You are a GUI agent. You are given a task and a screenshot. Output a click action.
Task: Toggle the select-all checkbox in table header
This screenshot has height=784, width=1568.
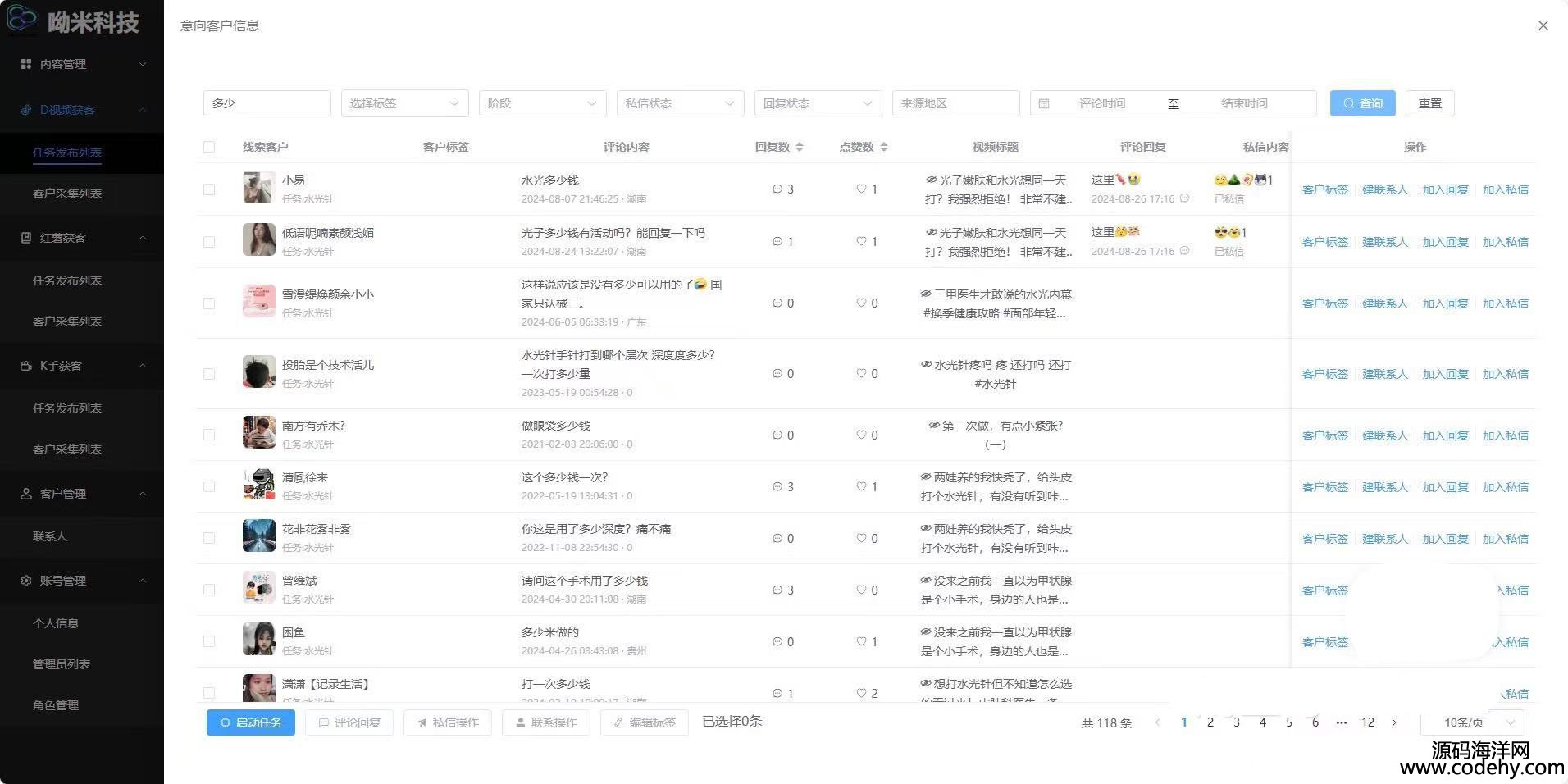pyautogui.click(x=209, y=147)
